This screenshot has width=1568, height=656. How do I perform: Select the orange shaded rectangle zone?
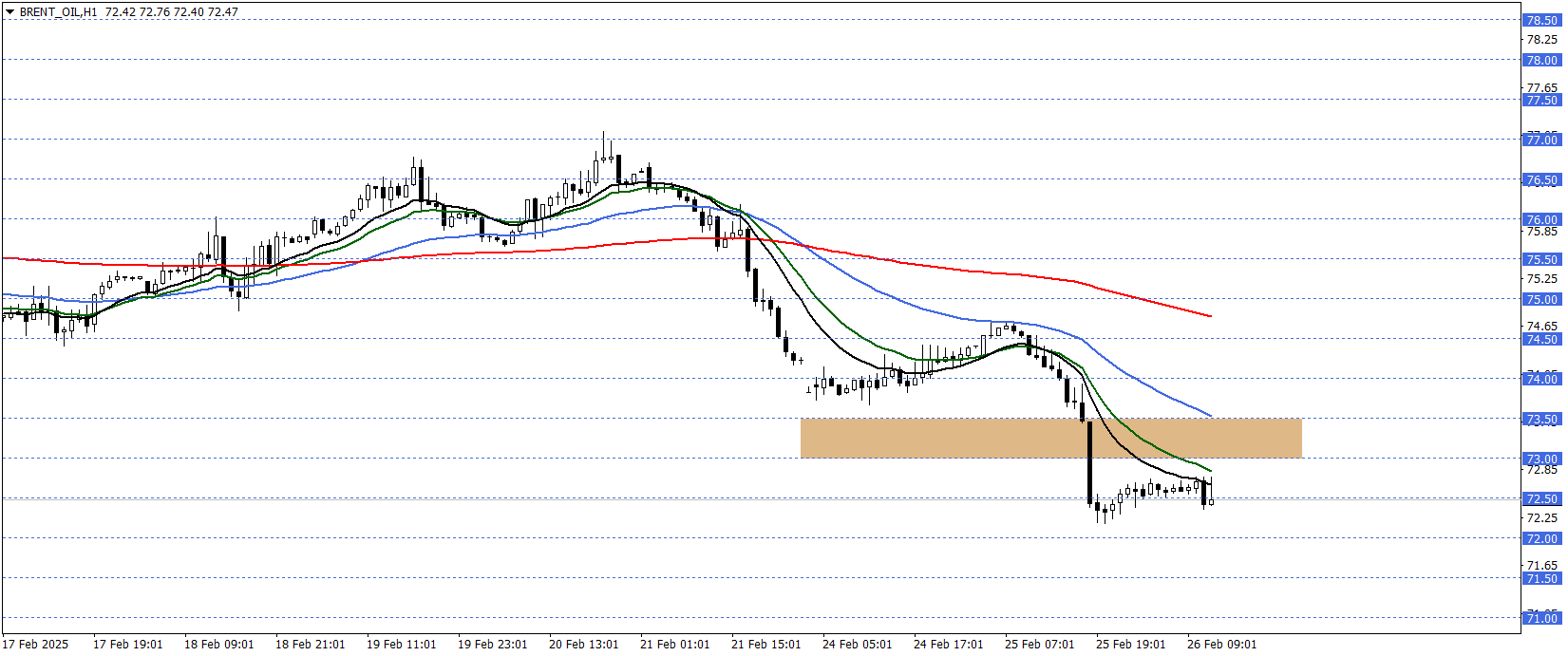tap(1050, 439)
